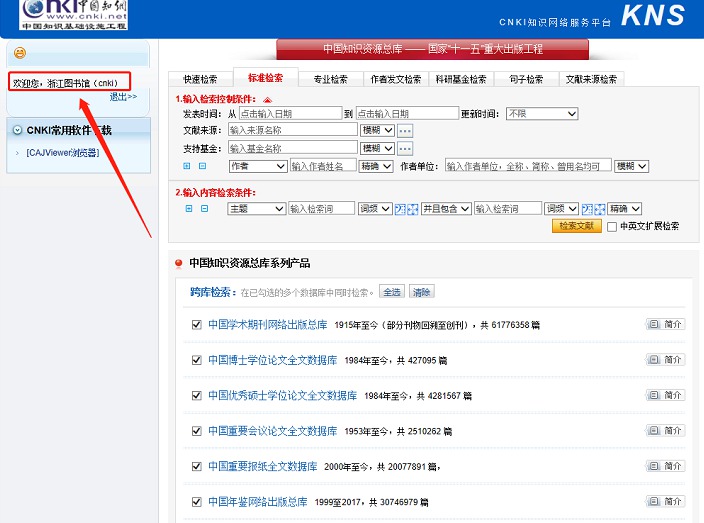Switch to 句子检索 tab
Image resolution: width=704 pixels, height=523 pixels.
[526, 79]
